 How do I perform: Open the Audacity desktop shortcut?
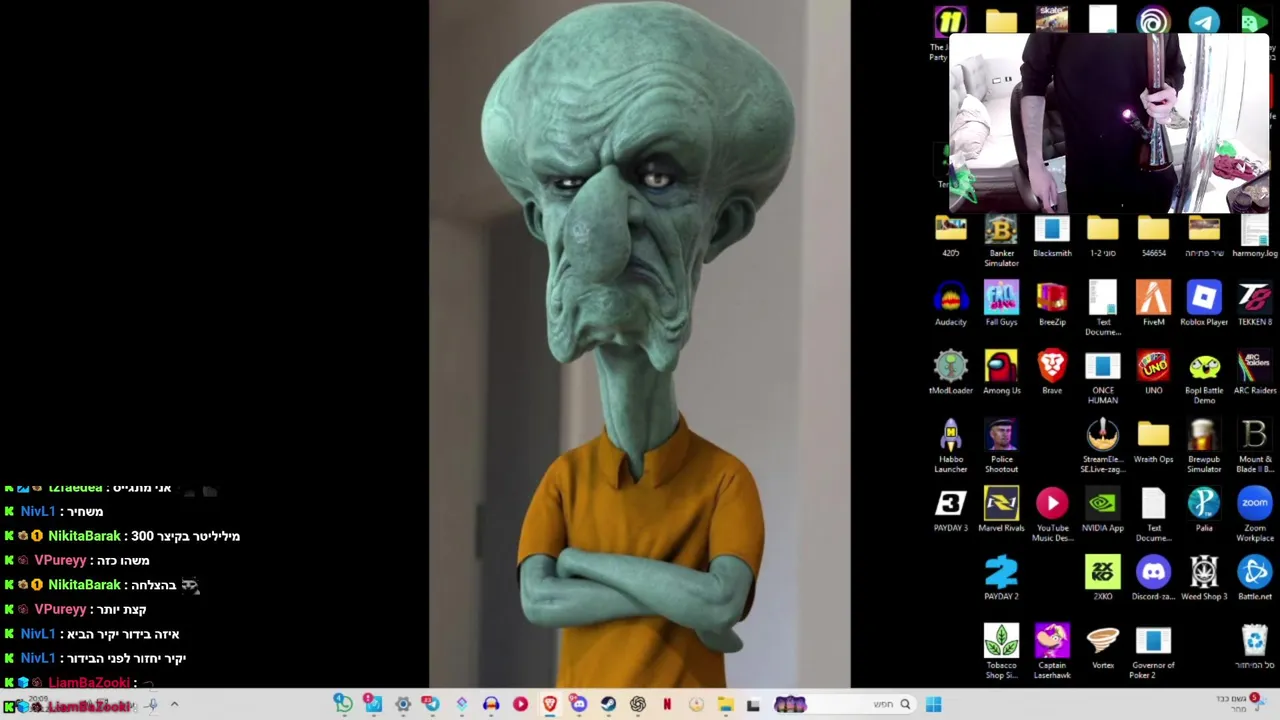[x=950, y=304]
